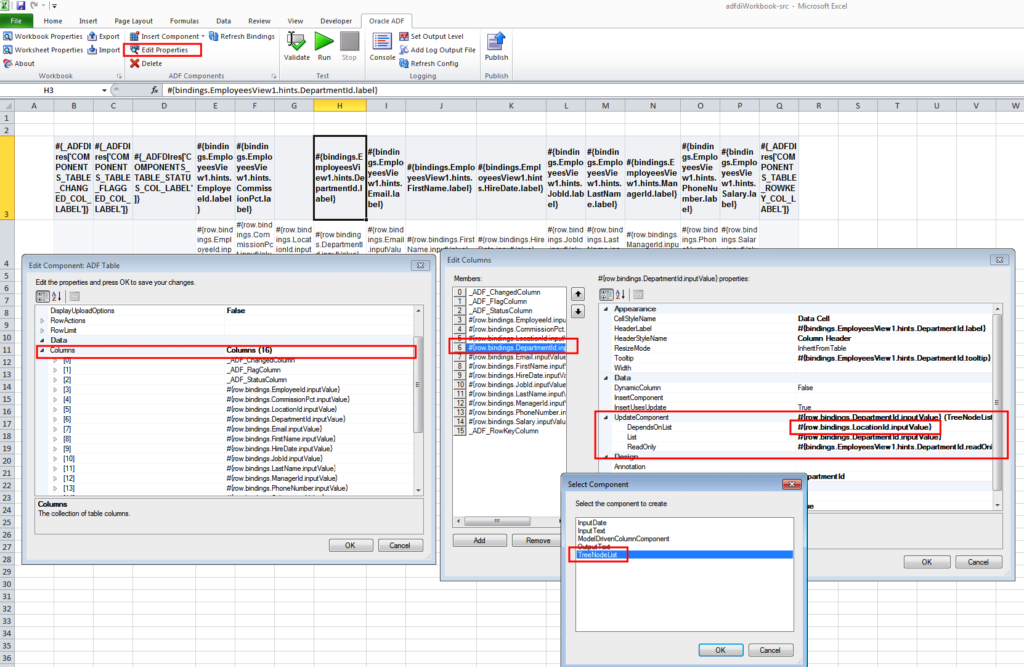Select Add Log Output File
This screenshot has height=667, width=1024.
(x=432, y=50)
